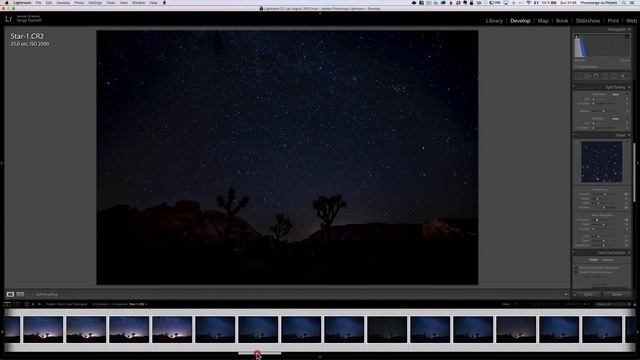Enable the Soft Proofing checkbox
This screenshot has width=640, height=360.
(33, 294)
